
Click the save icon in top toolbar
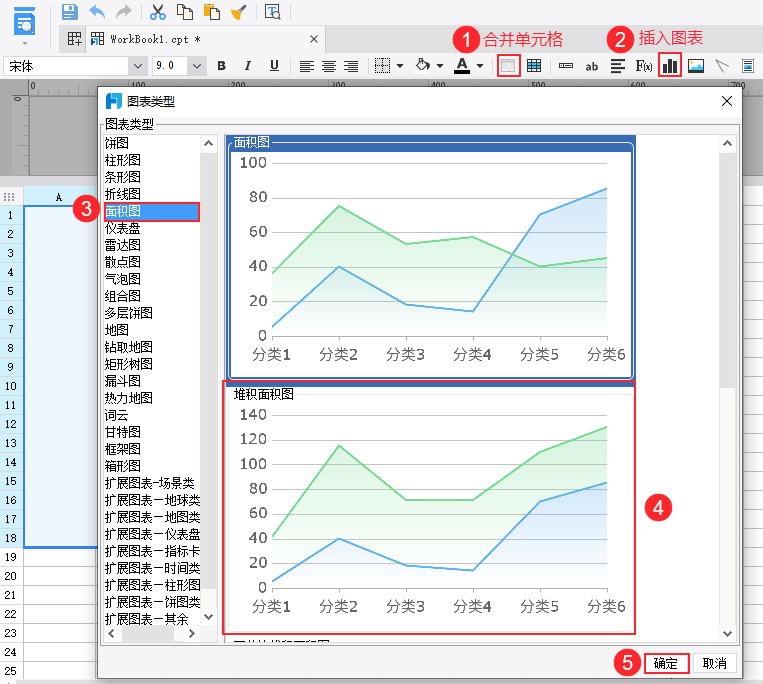69,12
